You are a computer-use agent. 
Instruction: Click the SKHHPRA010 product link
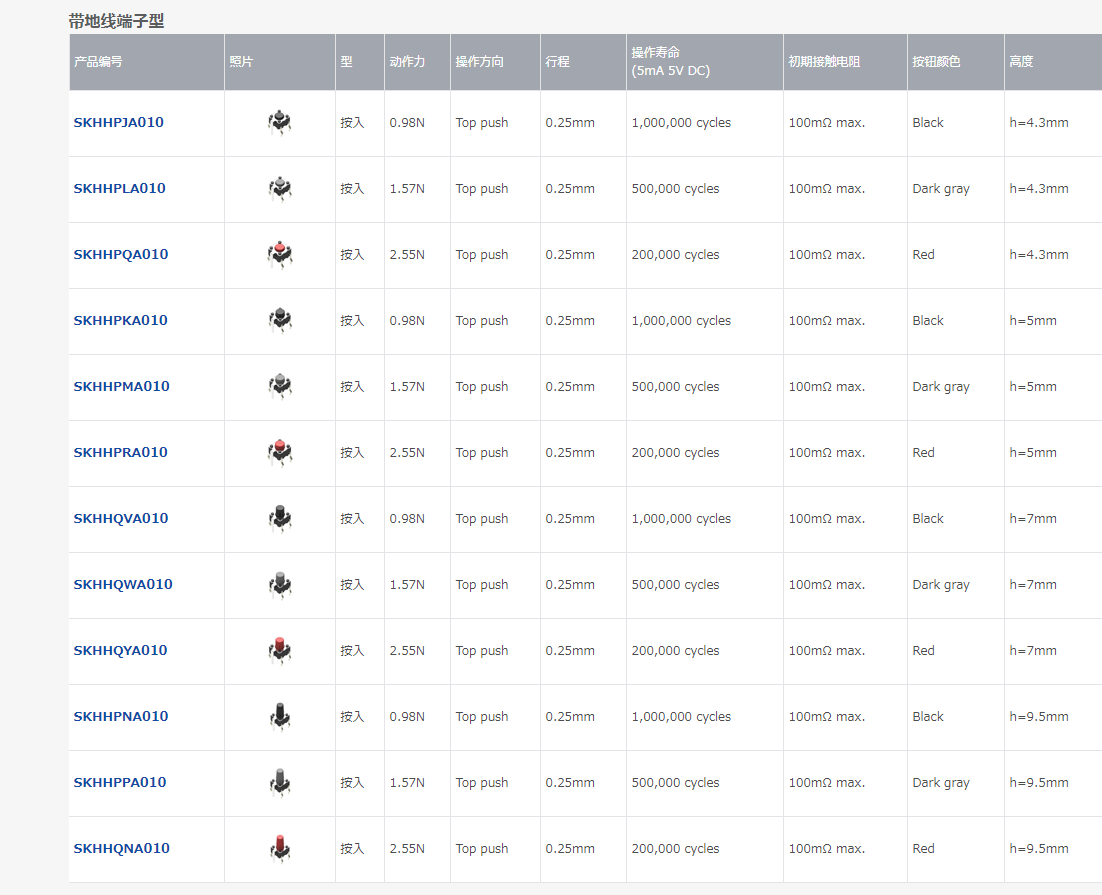pos(120,453)
